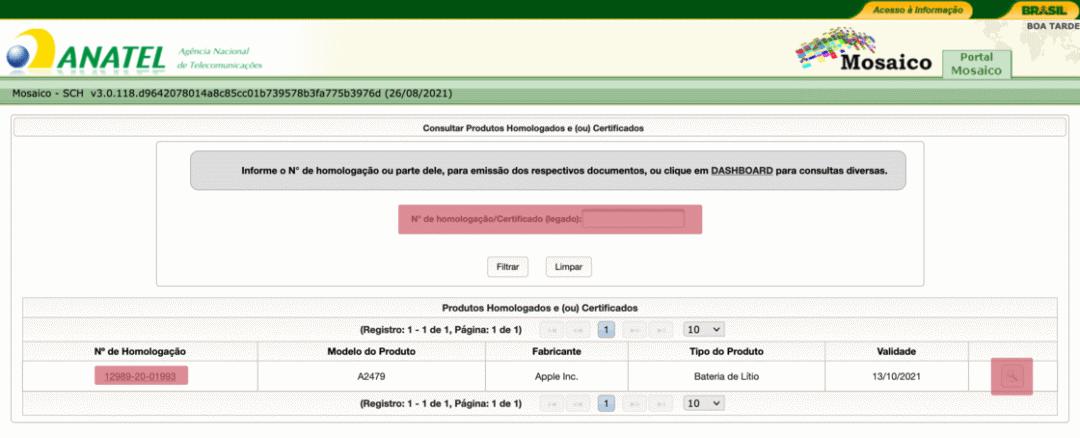Go to last page in bottom paginator
Image resolution: width=1080 pixels, height=438 pixels.
[661, 404]
